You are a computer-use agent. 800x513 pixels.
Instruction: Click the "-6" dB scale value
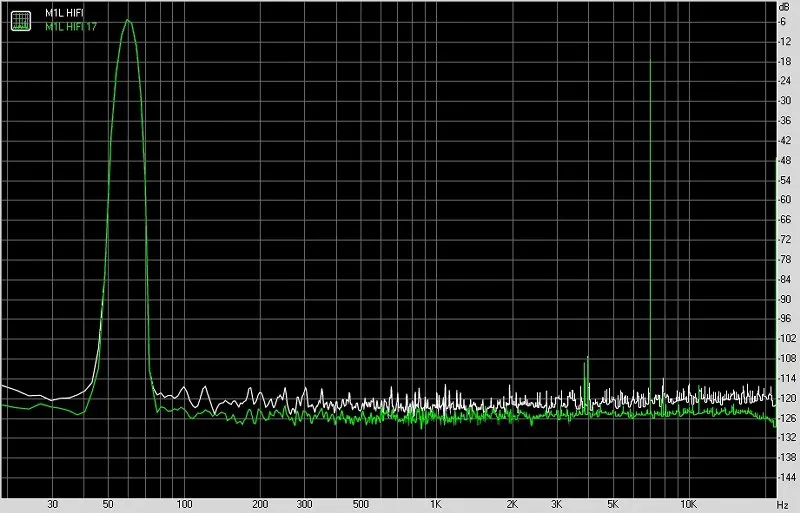pos(782,22)
